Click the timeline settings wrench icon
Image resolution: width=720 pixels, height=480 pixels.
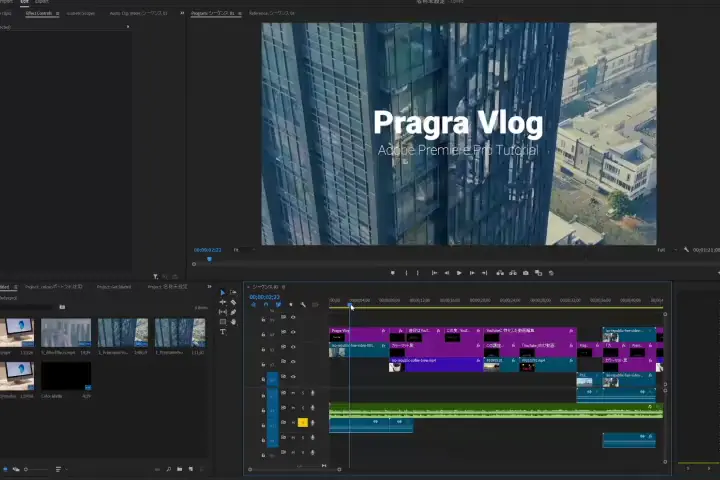(303, 305)
